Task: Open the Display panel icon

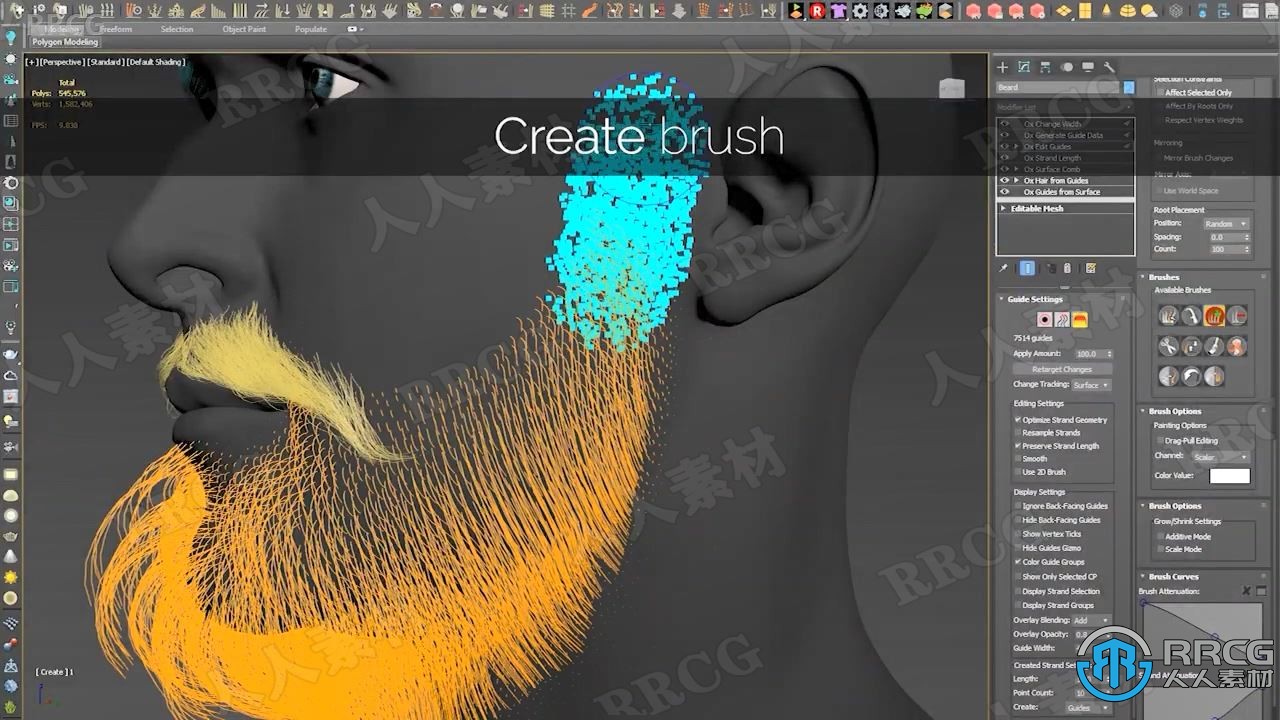Action: (x=1088, y=67)
